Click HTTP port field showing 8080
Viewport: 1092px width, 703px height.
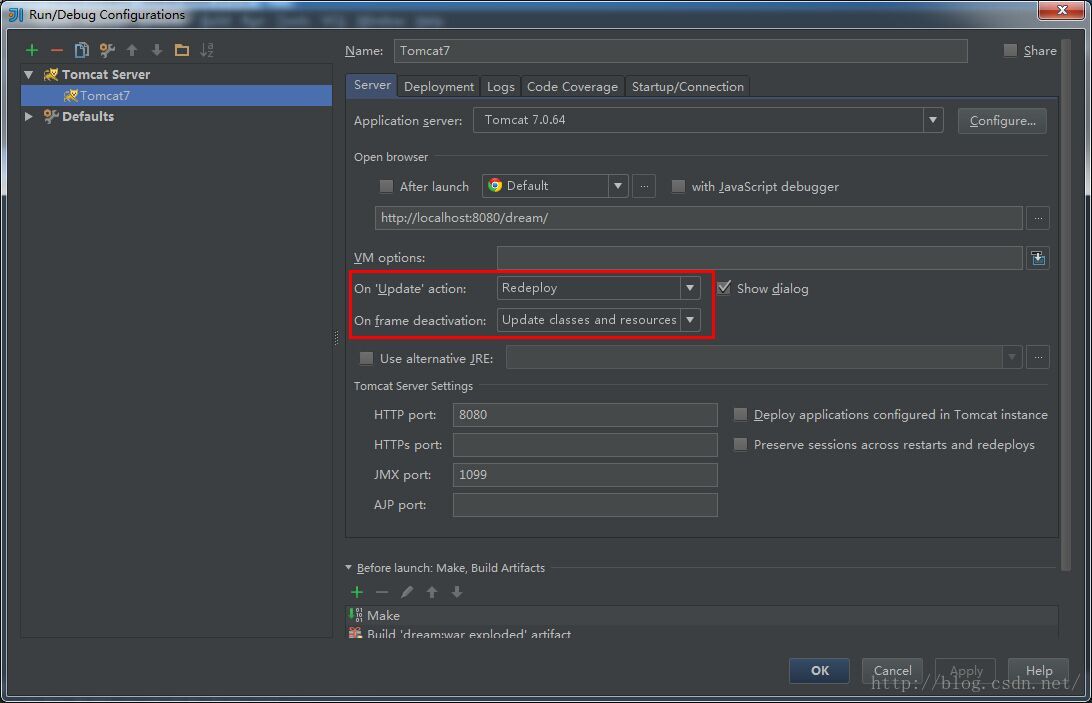tap(585, 415)
